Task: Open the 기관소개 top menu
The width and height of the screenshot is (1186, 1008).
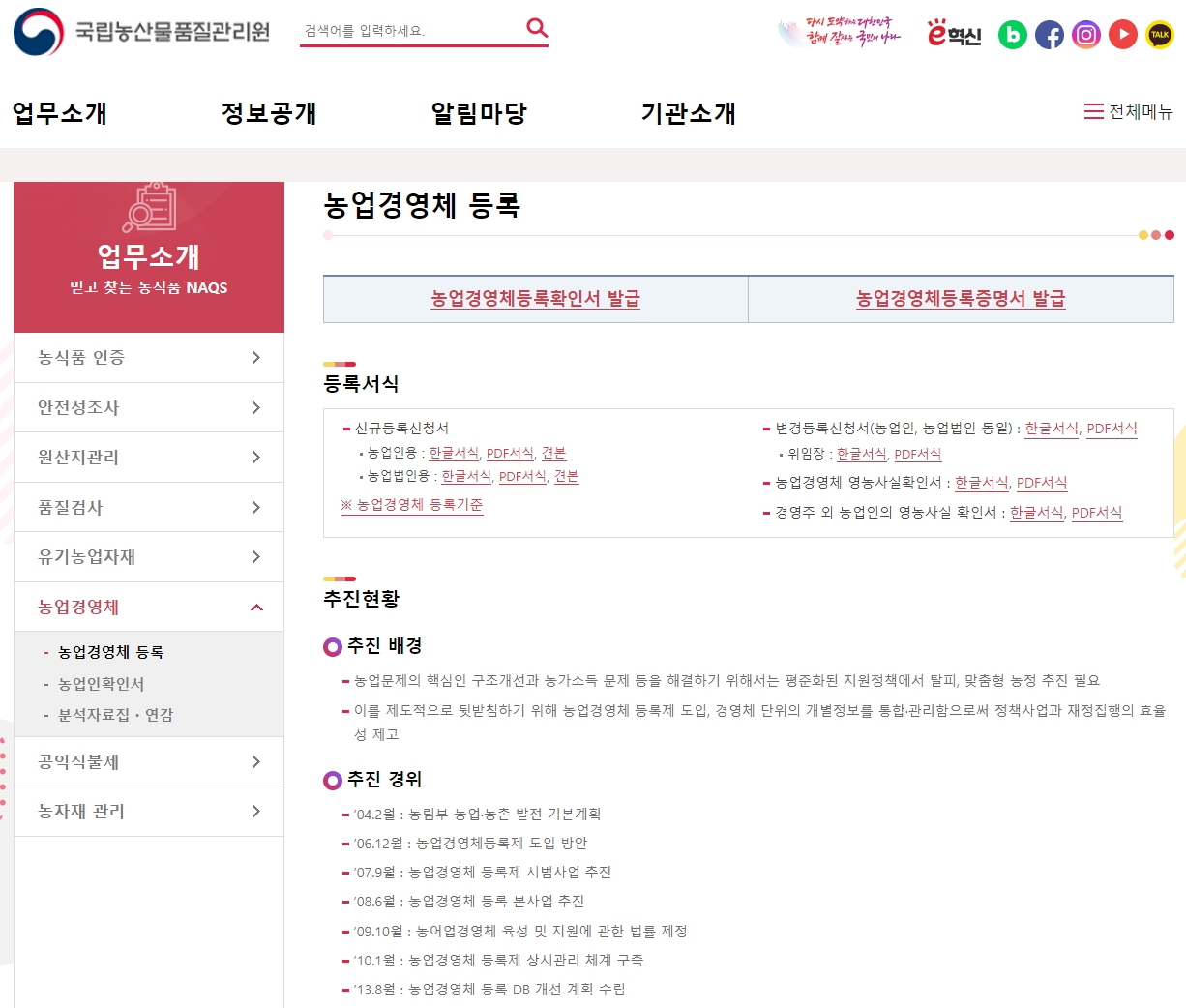Action: (689, 113)
